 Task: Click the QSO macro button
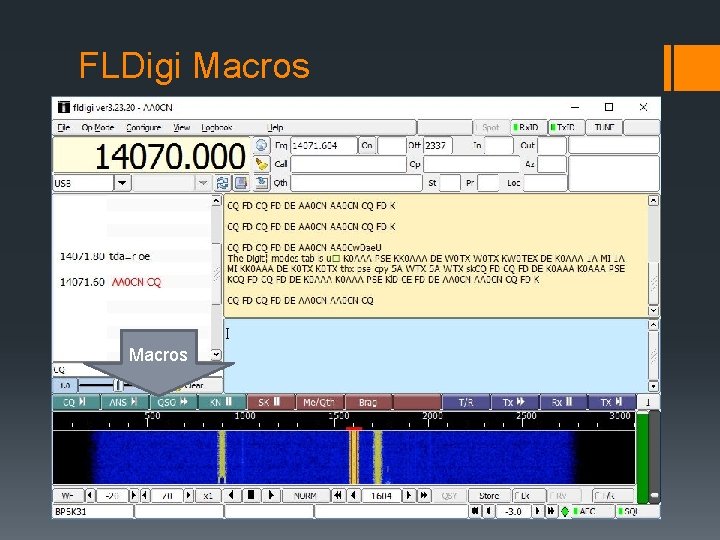click(x=173, y=402)
